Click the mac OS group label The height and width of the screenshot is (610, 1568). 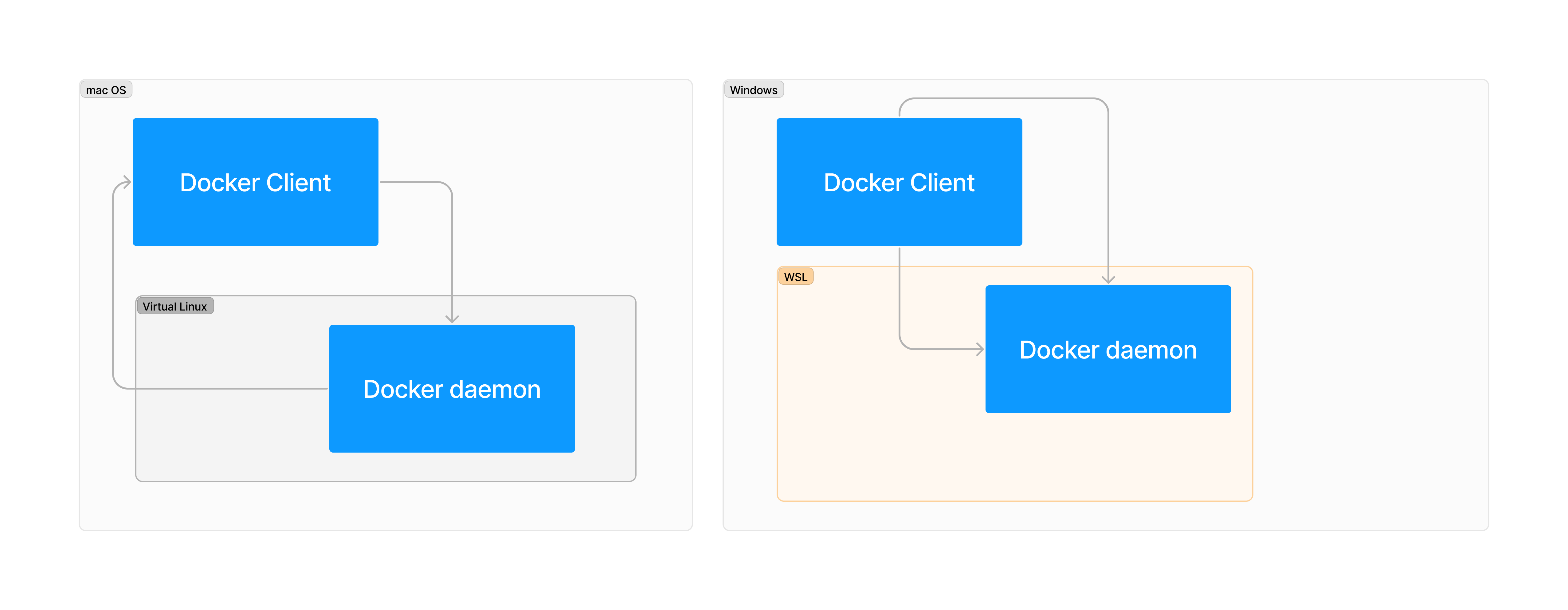tap(106, 89)
